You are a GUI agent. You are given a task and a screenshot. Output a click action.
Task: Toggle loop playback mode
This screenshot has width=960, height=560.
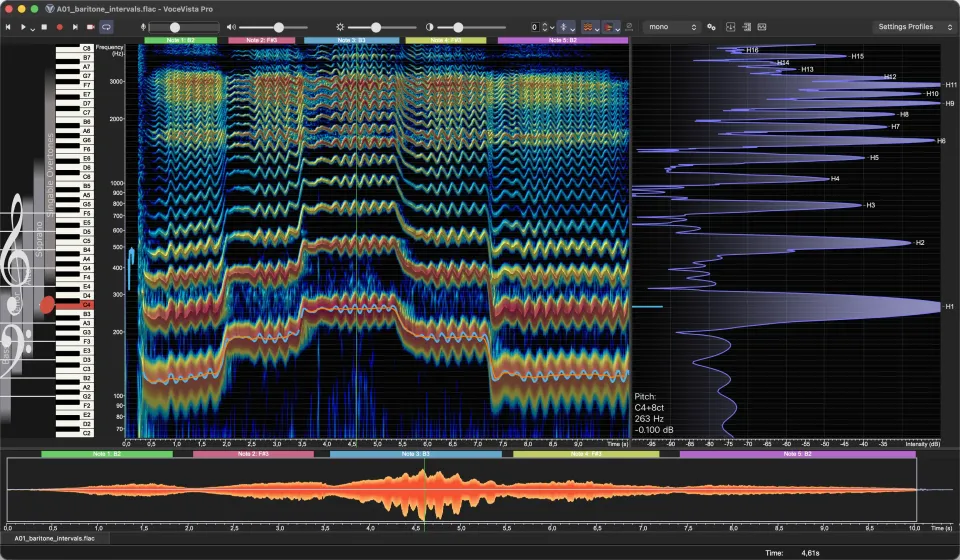[106, 27]
